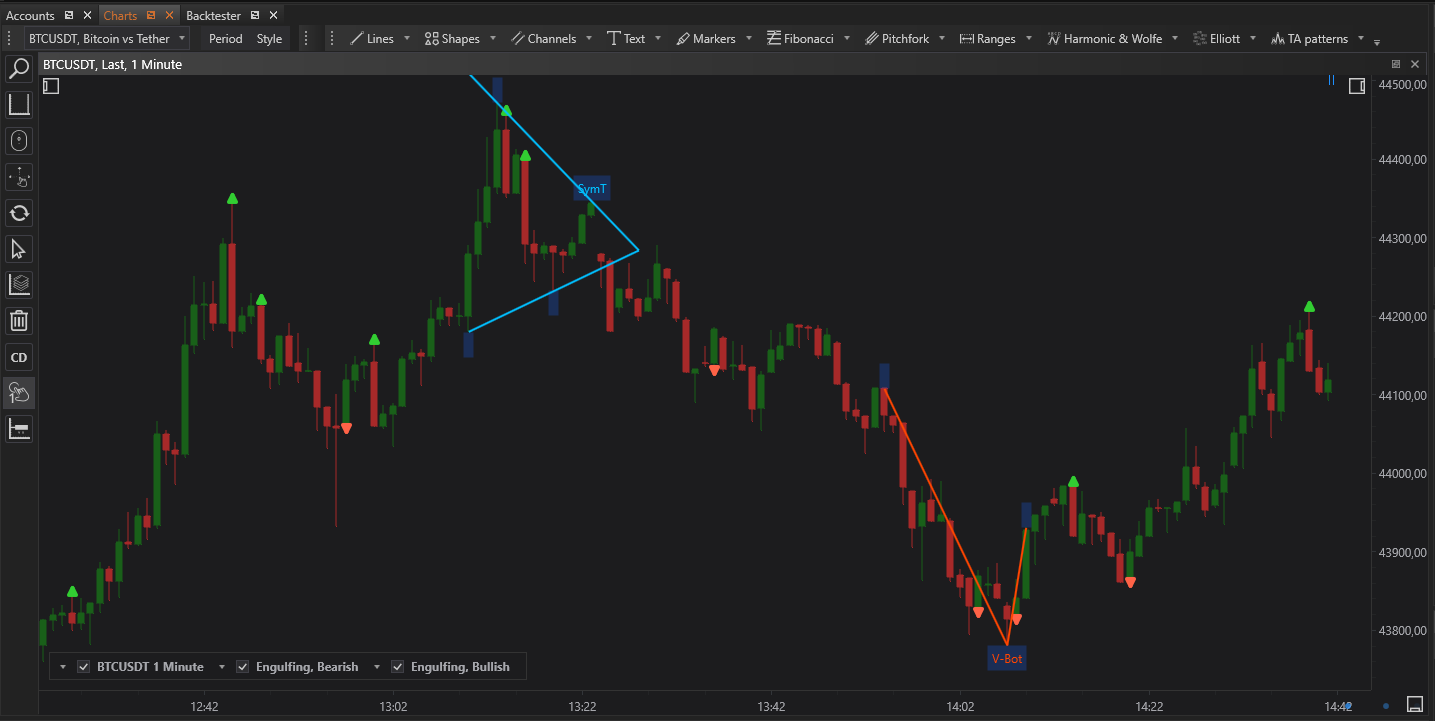Image resolution: width=1435 pixels, height=721 pixels.
Task: Open the Accounts tab
Action: point(30,14)
